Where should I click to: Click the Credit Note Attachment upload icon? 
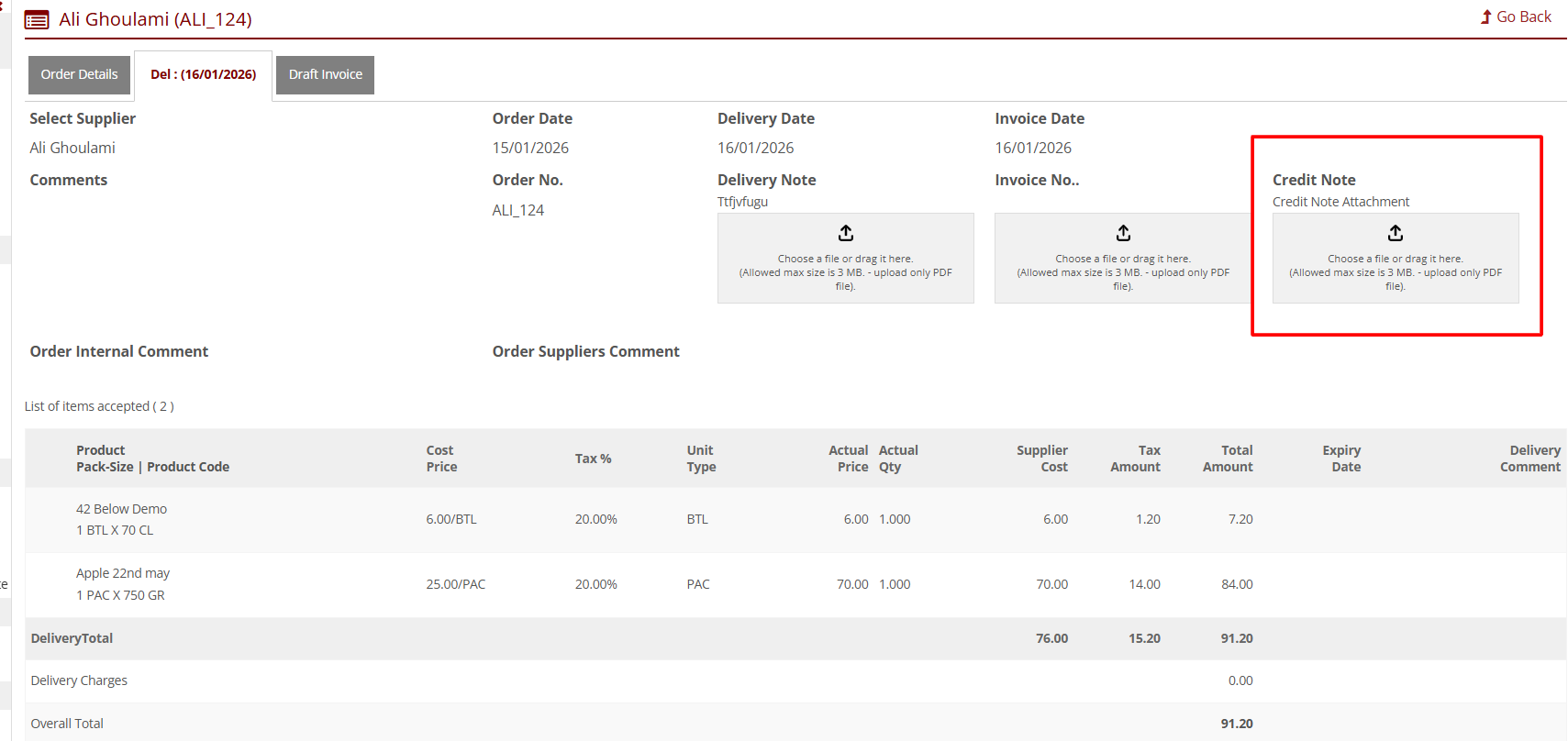[x=1395, y=233]
